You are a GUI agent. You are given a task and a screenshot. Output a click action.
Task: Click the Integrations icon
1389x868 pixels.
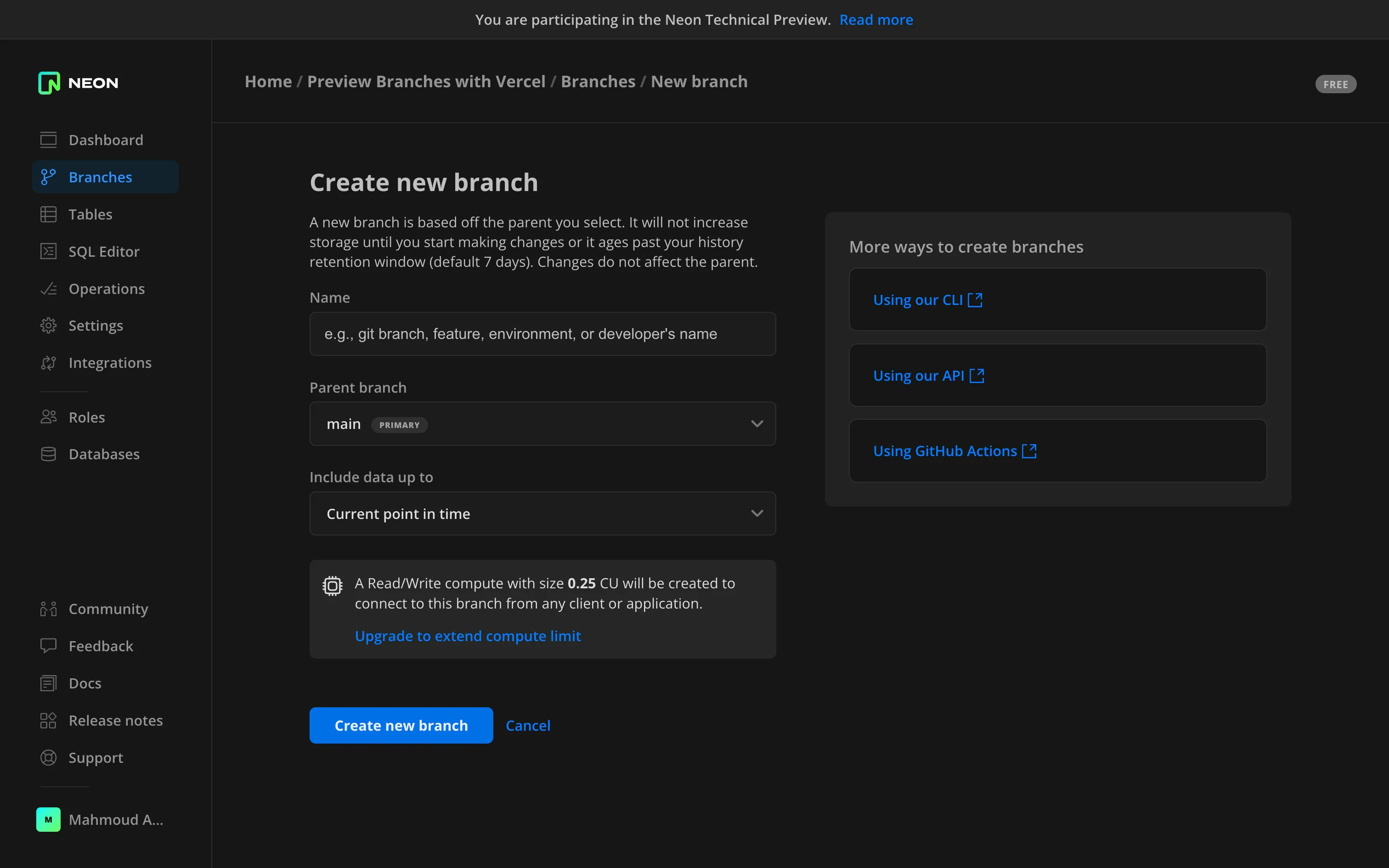(x=48, y=363)
